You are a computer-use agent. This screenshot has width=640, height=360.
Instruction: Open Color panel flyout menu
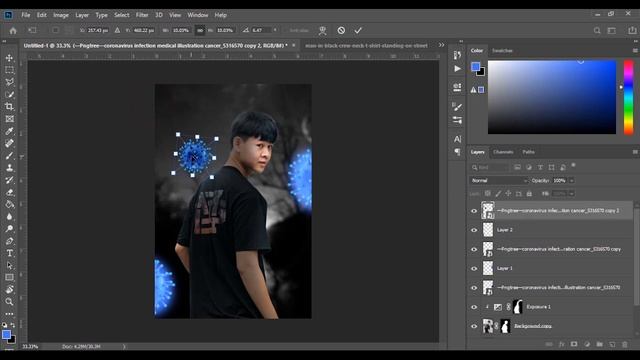[x=635, y=51]
